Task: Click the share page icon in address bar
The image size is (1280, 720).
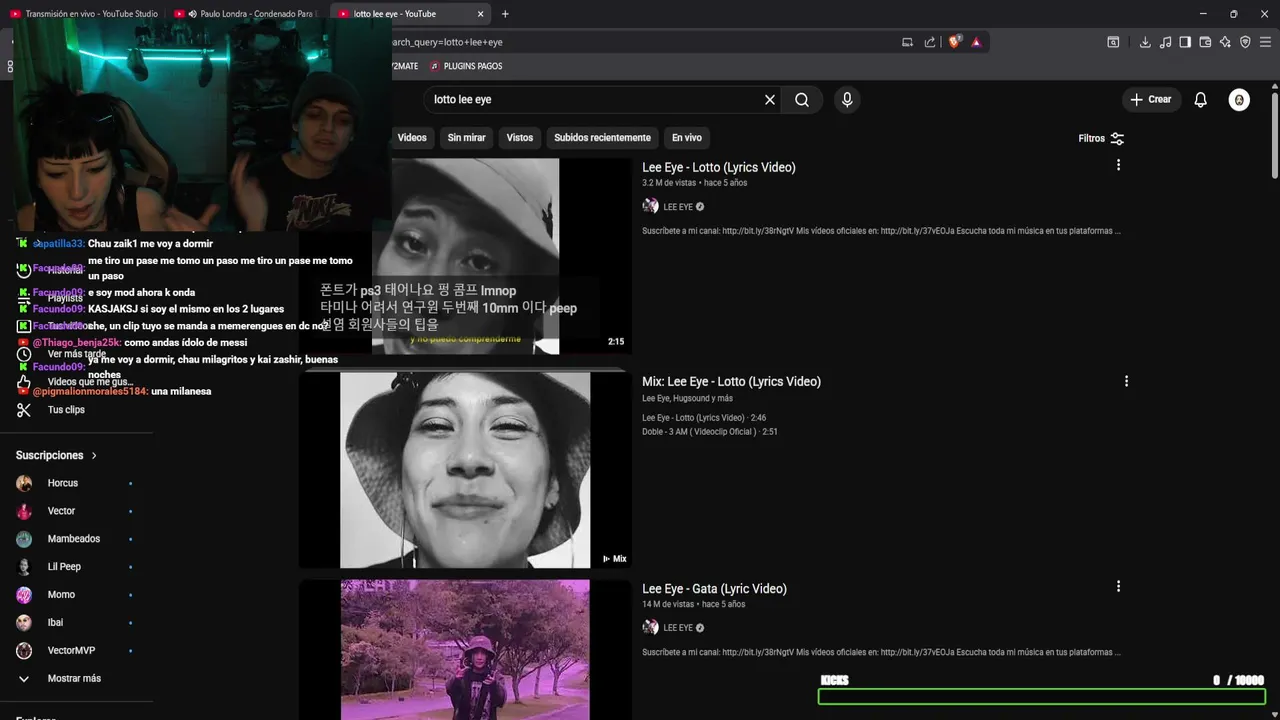Action: [x=930, y=42]
